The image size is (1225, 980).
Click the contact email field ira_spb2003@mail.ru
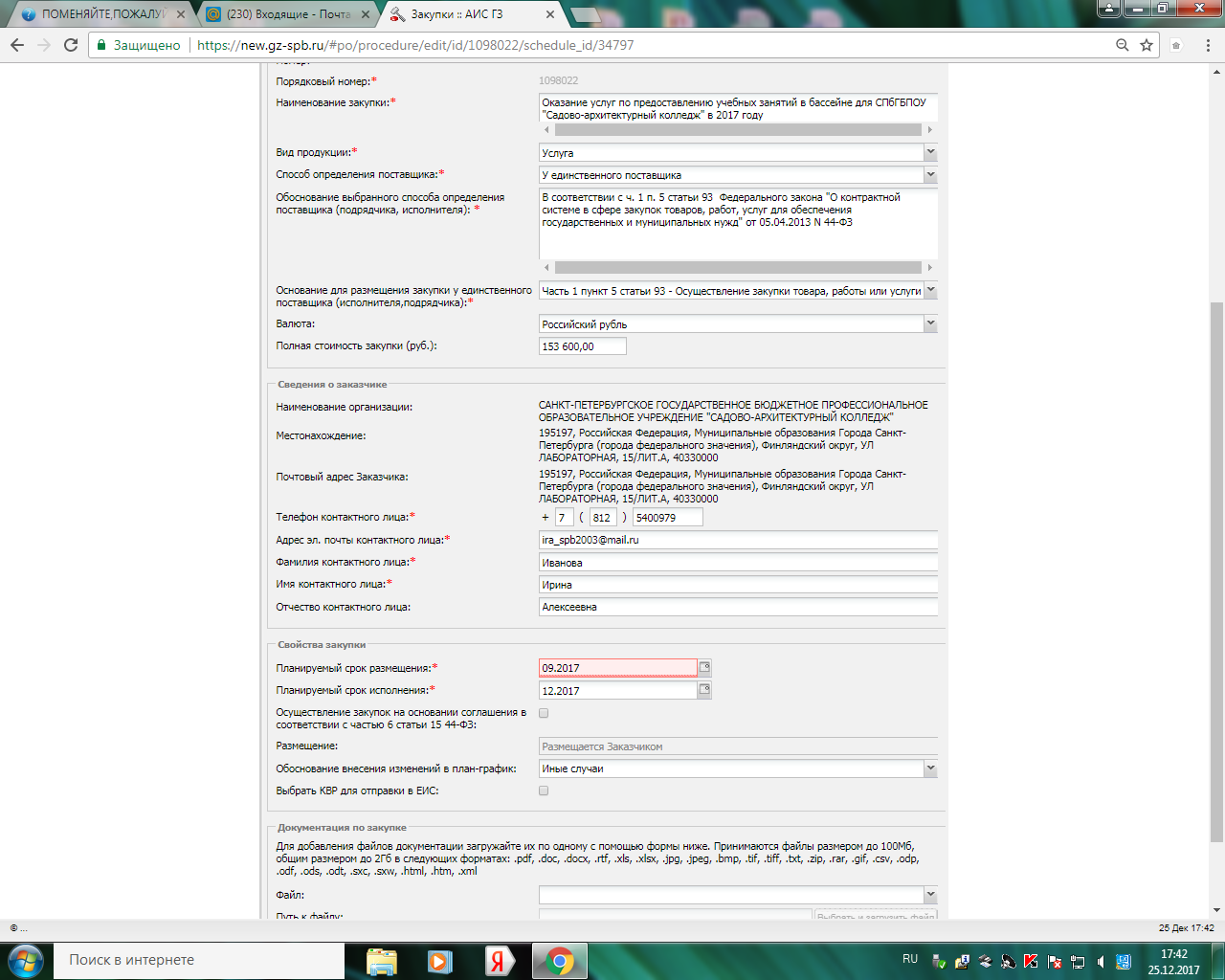[739, 540]
